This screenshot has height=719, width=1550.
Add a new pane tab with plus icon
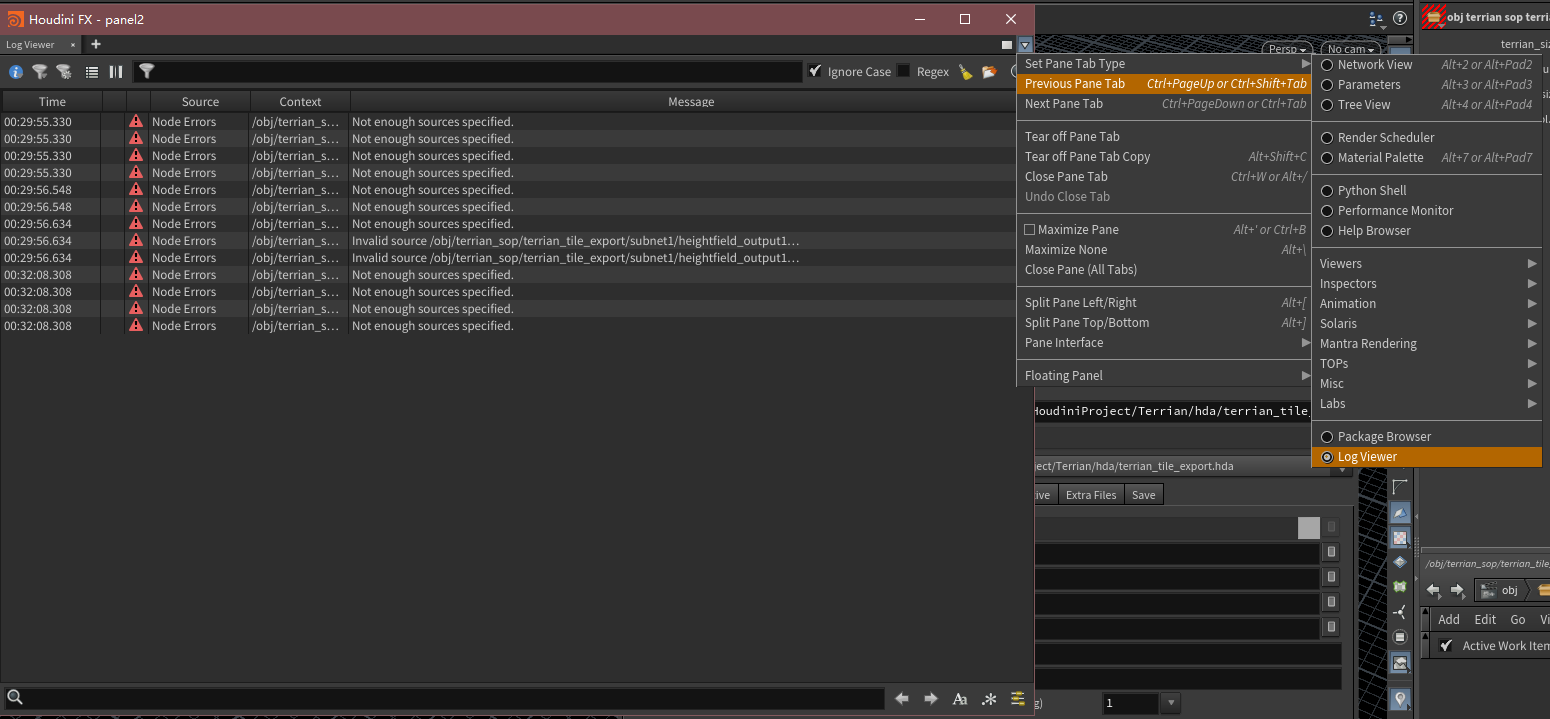[96, 44]
